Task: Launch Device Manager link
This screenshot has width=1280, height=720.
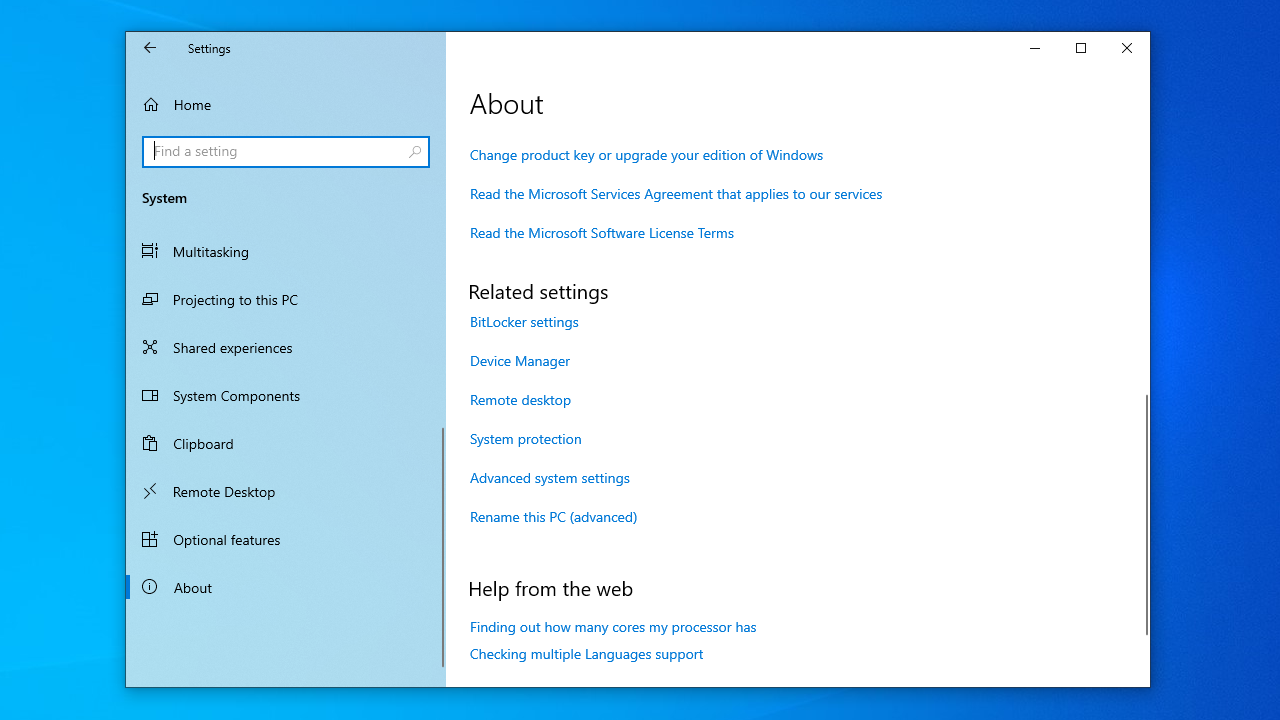Action: [520, 361]
